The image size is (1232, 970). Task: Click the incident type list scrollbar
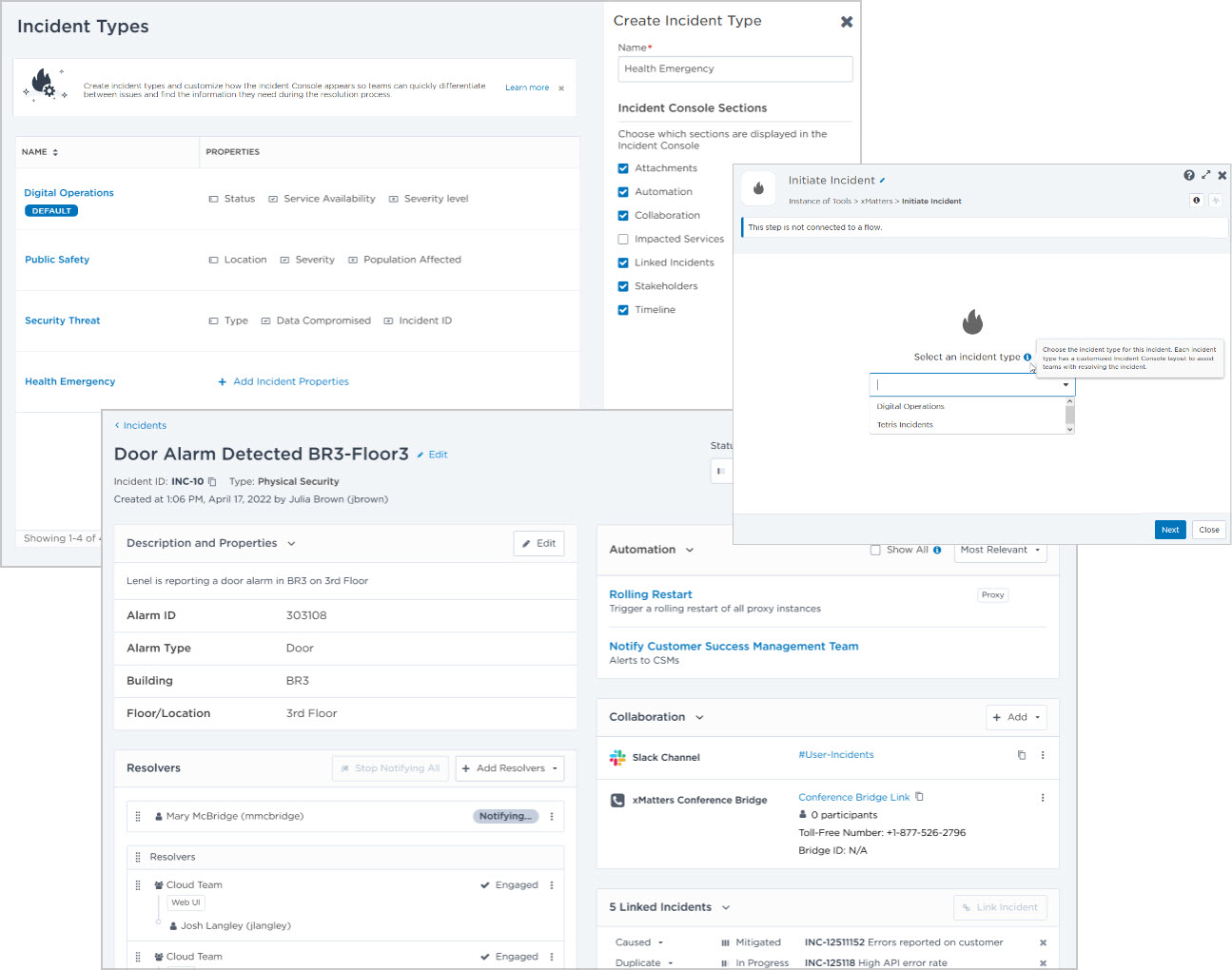[x=1070, y=416]
